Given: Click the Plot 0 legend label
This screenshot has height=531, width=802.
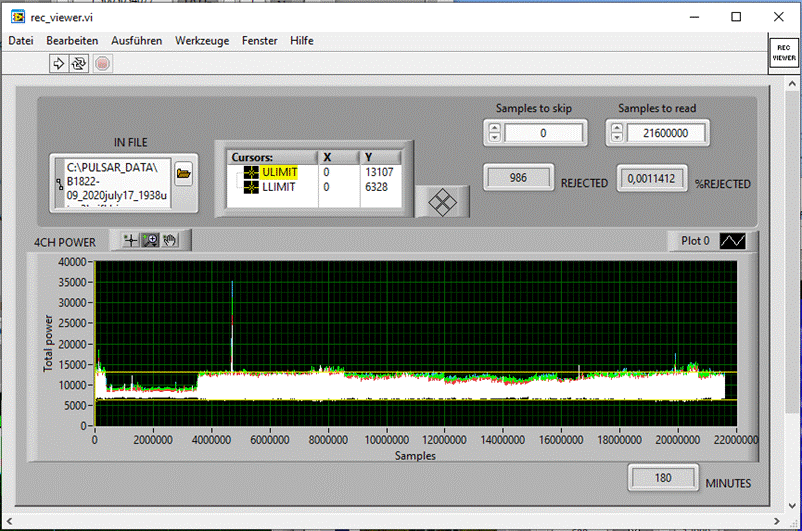Looking at the screenshot, I should pos(695,240).
